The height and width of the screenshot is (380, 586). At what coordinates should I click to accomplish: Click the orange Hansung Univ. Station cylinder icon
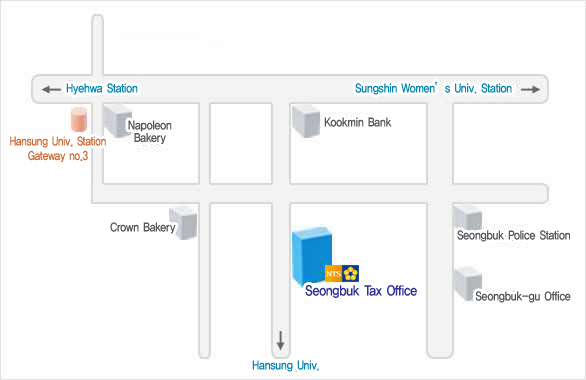[x=79, y=119]
